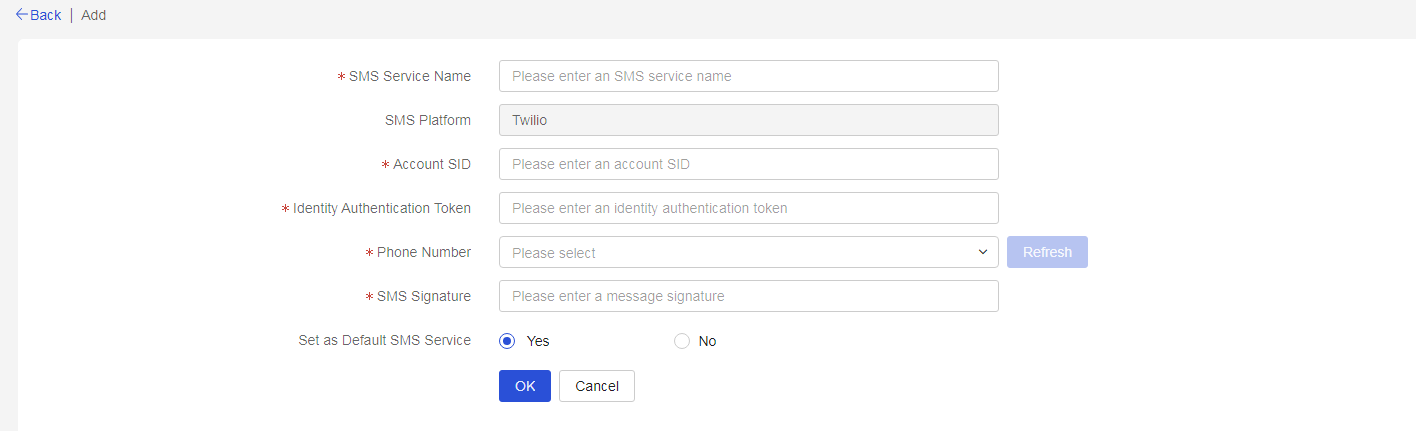The height and width of the screenshot is (431, 1416).
Task: Click the SMS Service Name label
Action: coord(410,76)
